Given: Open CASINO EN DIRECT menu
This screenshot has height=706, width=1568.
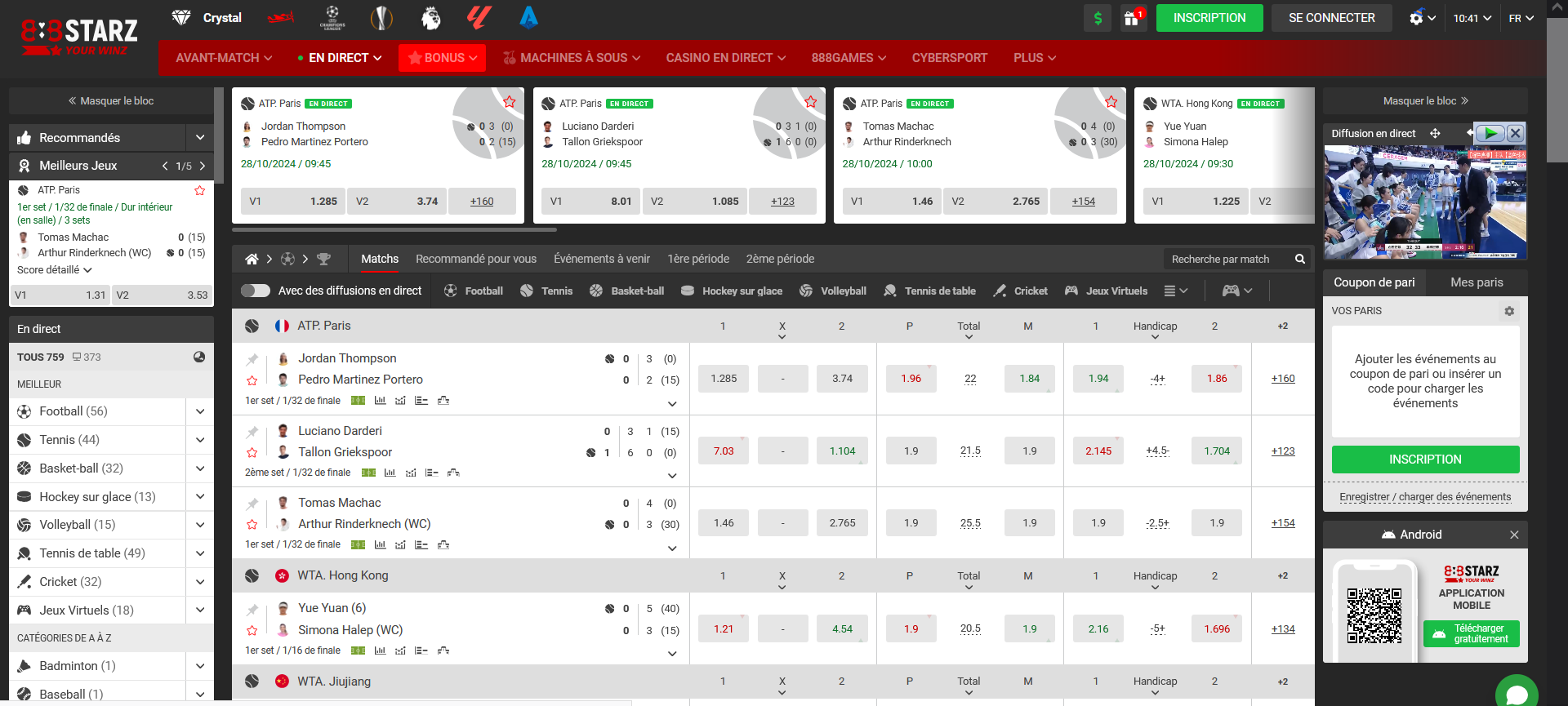Looking at the screenshot, I should click(x=725, y=58).
